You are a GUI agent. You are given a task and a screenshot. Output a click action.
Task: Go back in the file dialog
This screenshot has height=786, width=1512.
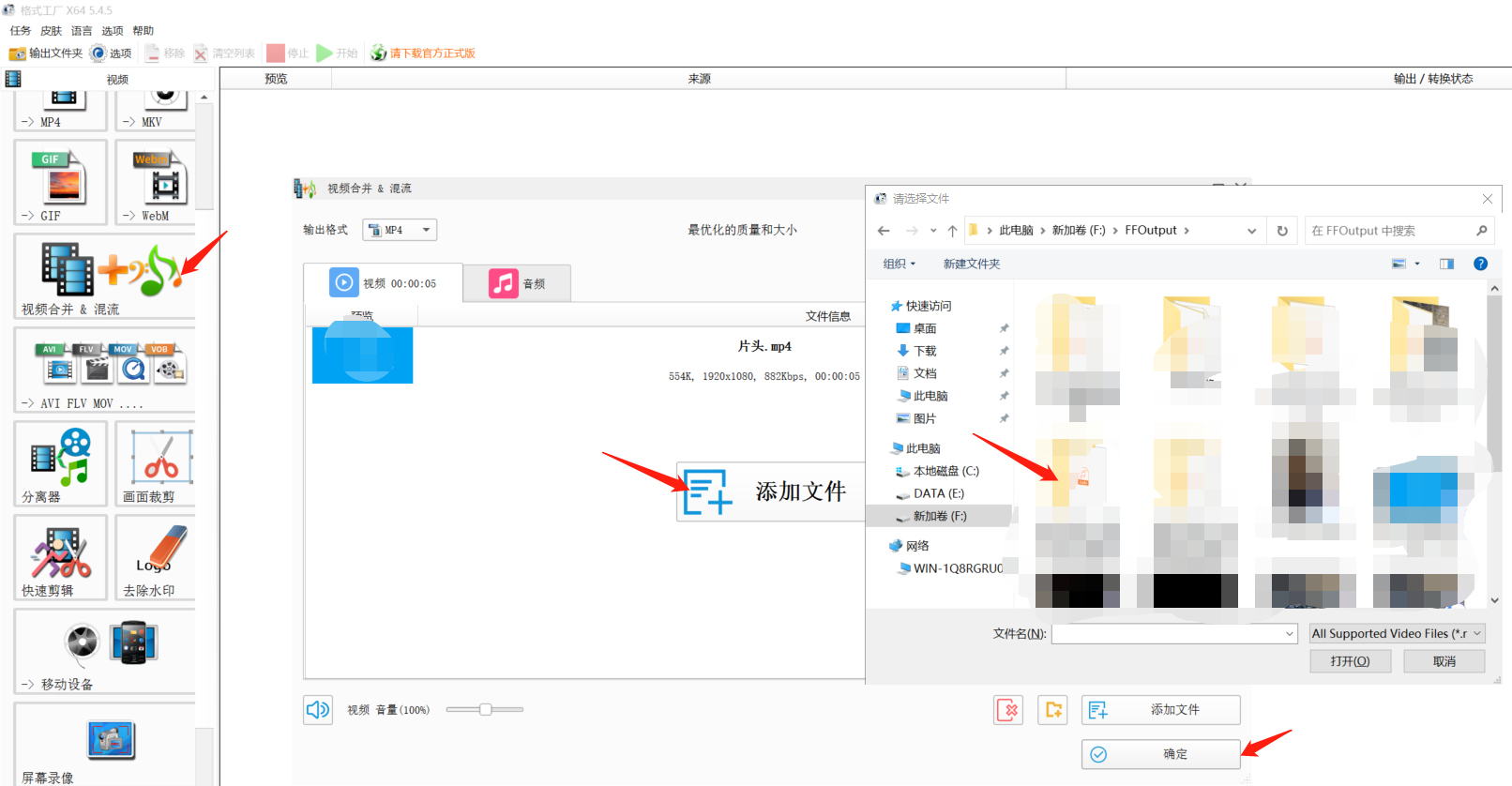click(x=884, y=231)
